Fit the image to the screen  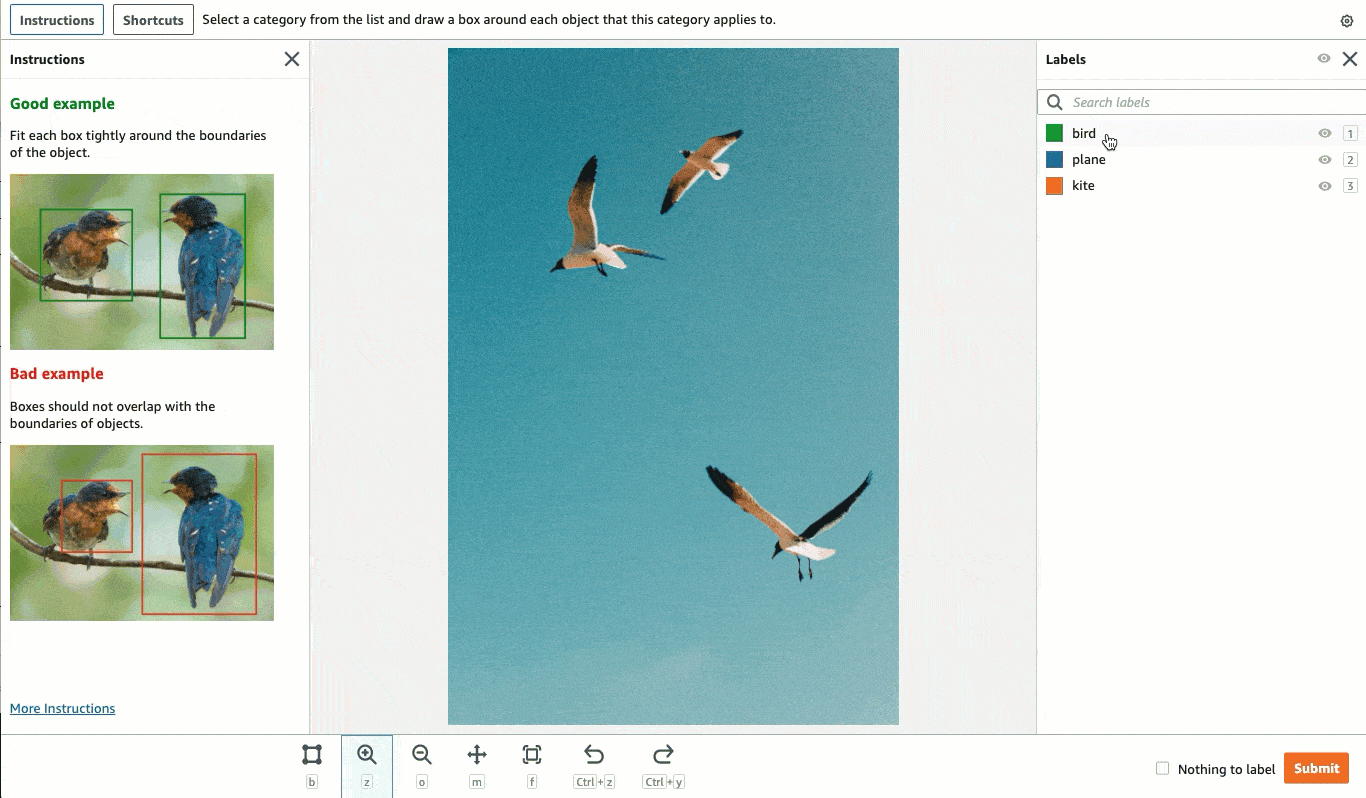[532, 755]
